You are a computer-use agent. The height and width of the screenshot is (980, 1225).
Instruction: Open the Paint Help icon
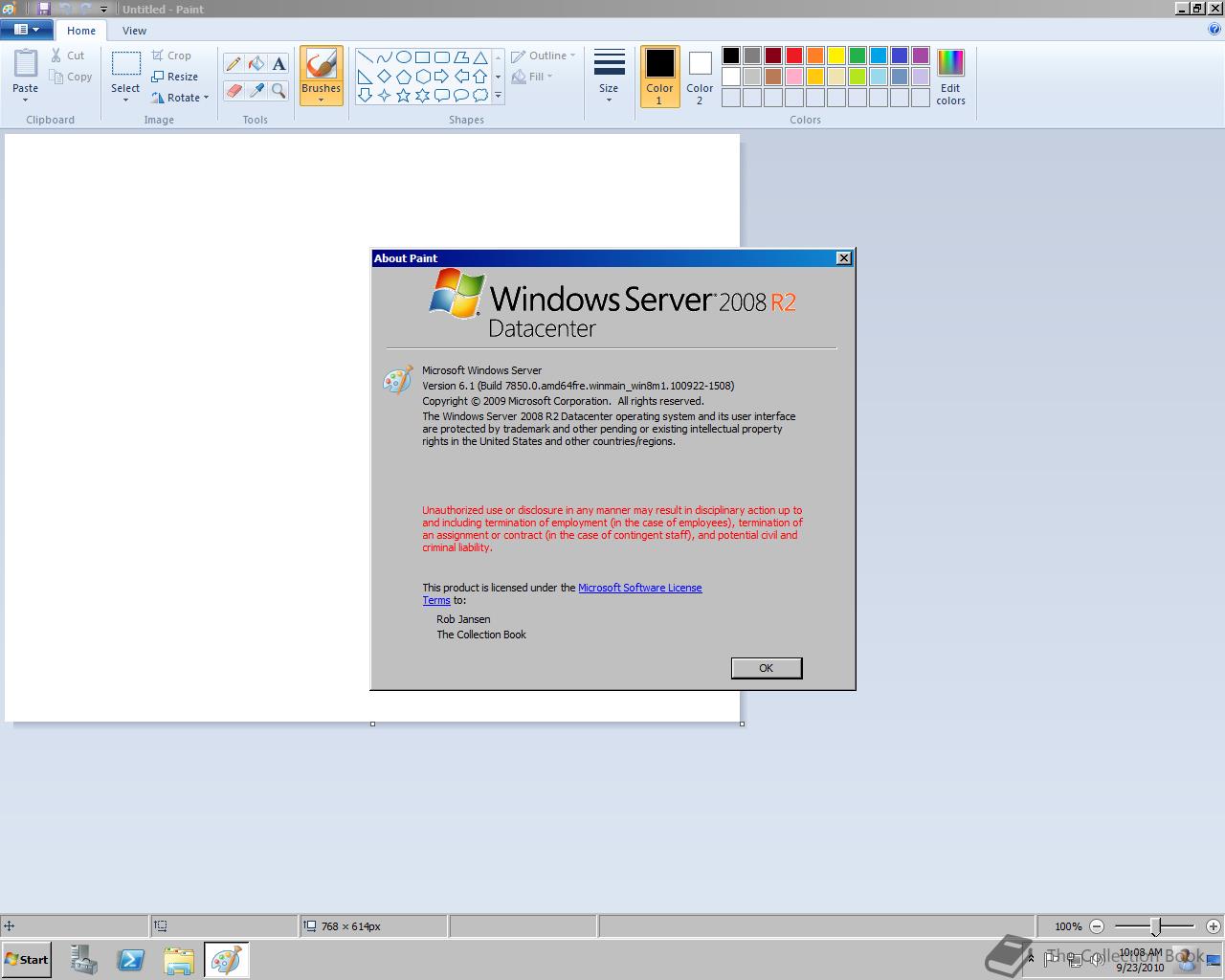coord(1214,29)
